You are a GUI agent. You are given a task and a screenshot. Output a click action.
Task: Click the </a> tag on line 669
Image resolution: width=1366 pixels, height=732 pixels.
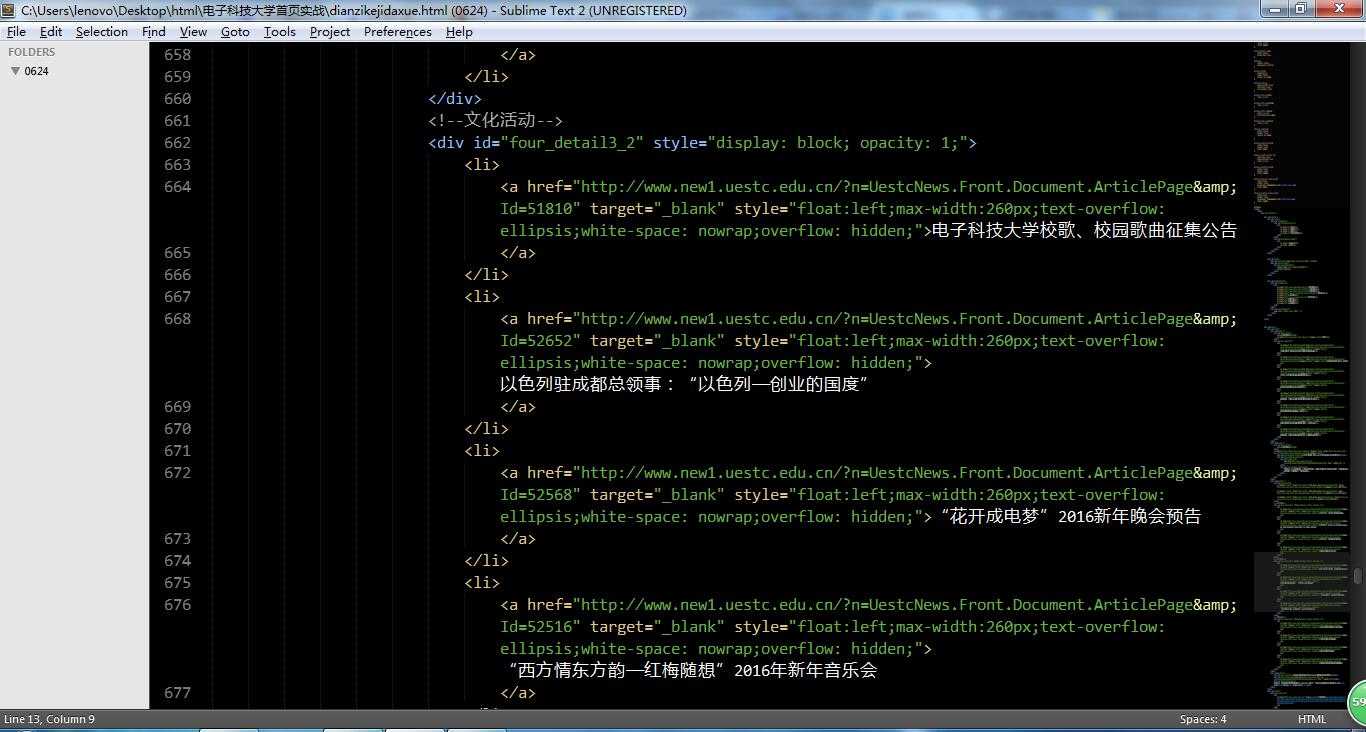point(518,407)
